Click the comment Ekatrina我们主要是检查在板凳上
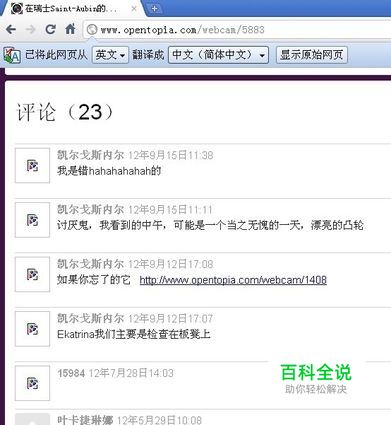The height and width of the screenshot is (425, 391). click(134, 334)
